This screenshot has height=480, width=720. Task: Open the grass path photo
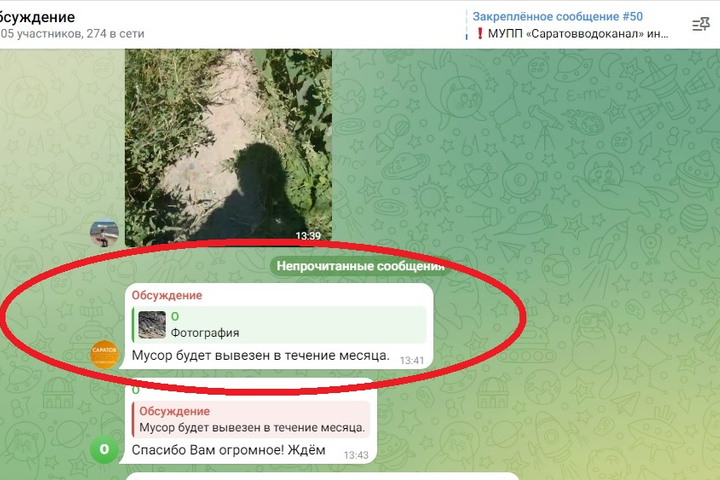(x=228, y=147)
